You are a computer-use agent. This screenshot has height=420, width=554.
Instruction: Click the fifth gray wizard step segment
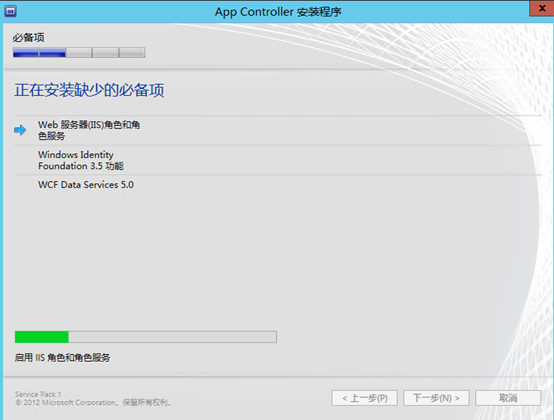point(132,53)
